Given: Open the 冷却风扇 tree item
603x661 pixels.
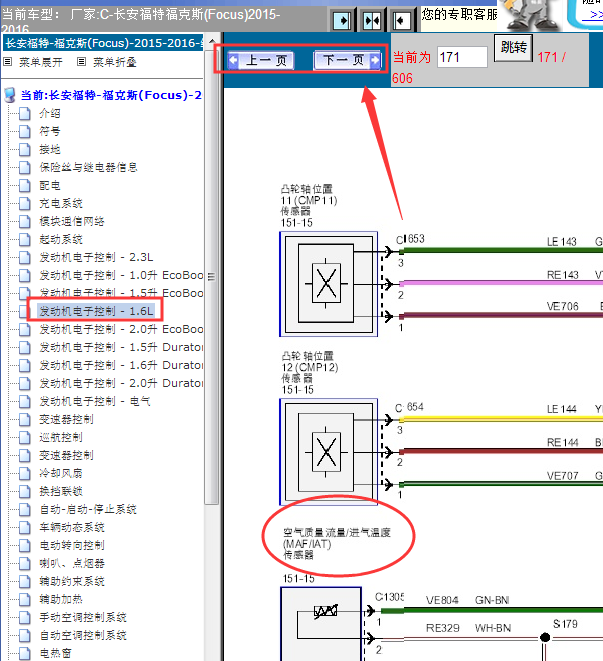Looking at the screenshot, I should coord(61,473).
